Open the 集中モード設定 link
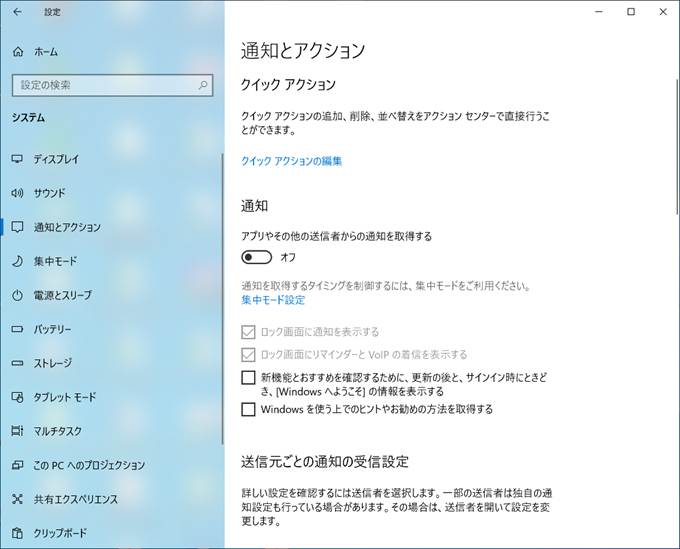The image size is (680, 549). [x=273, y=300]
